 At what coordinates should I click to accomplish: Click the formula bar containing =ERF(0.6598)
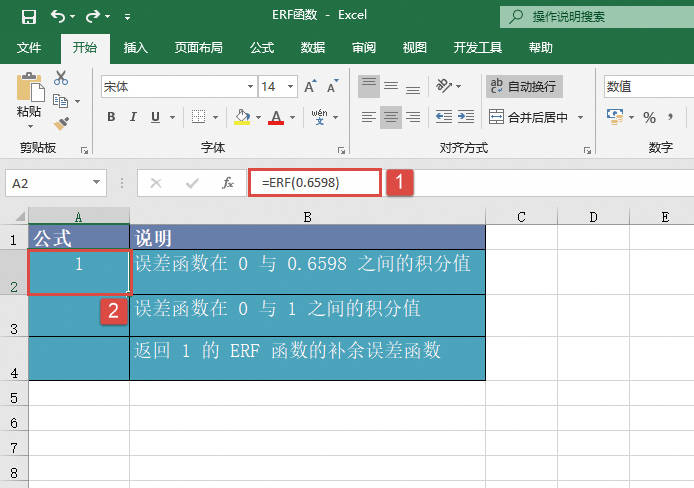pyautogui.click(x=315, y=183)
